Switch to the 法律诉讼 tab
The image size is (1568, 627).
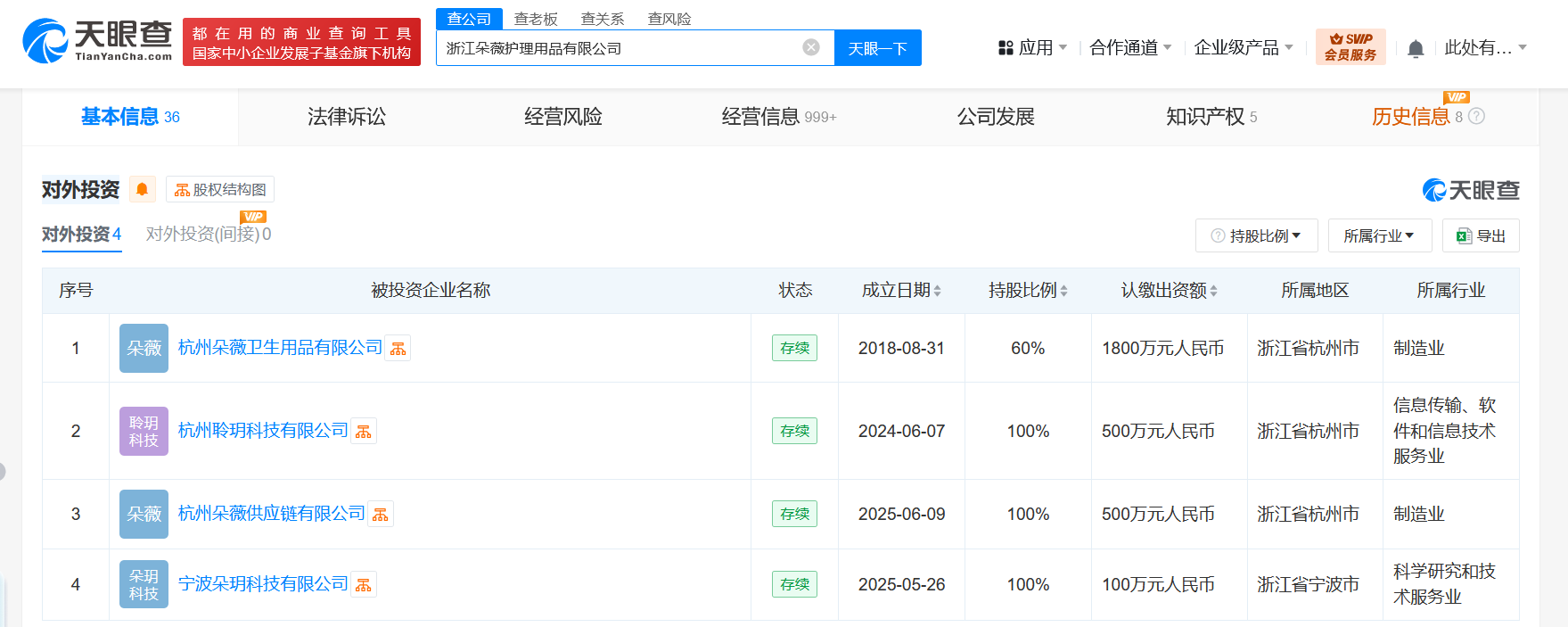pos(347,117)
